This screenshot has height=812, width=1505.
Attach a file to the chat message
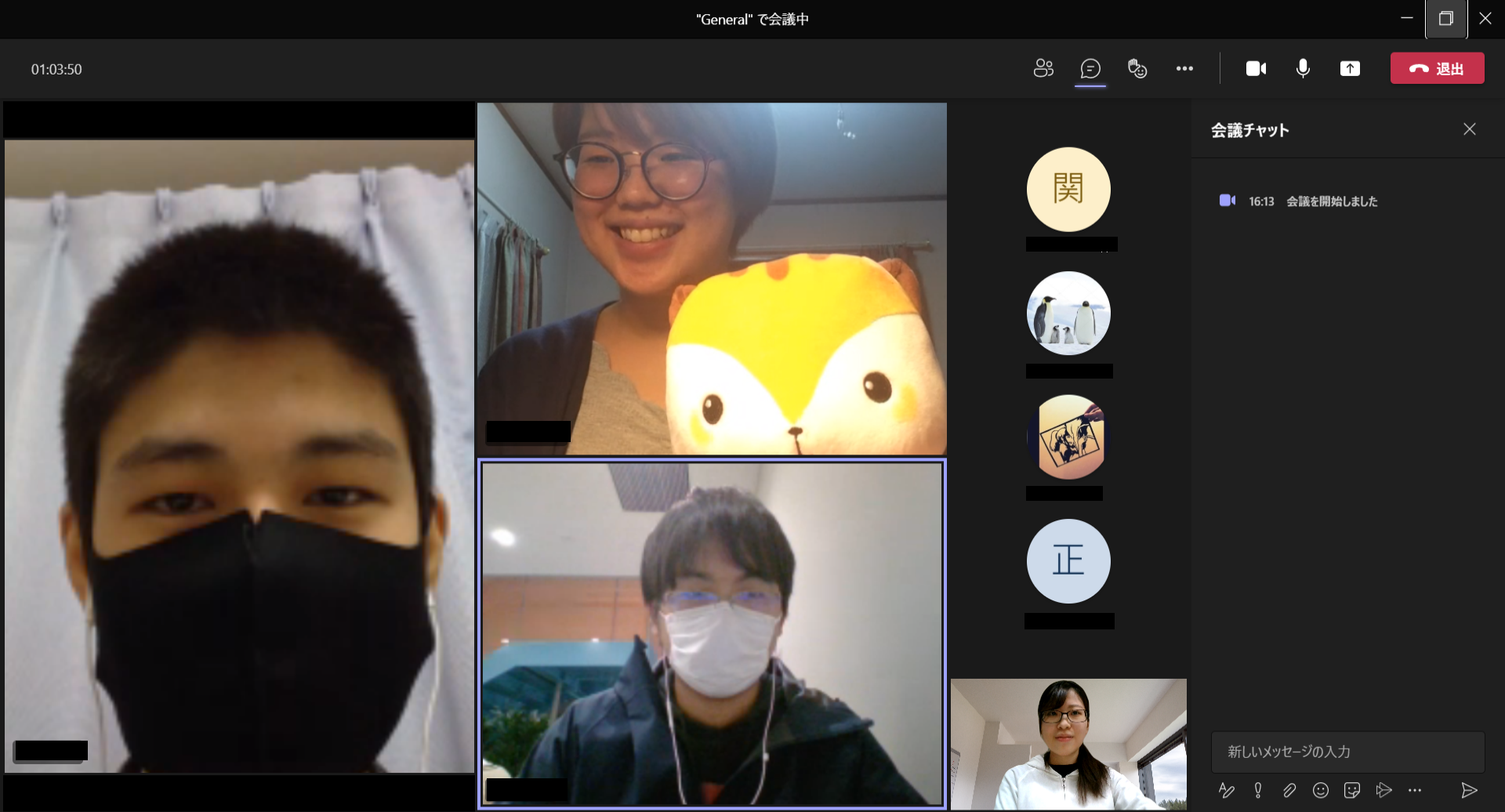click(x=1289, y=791)
